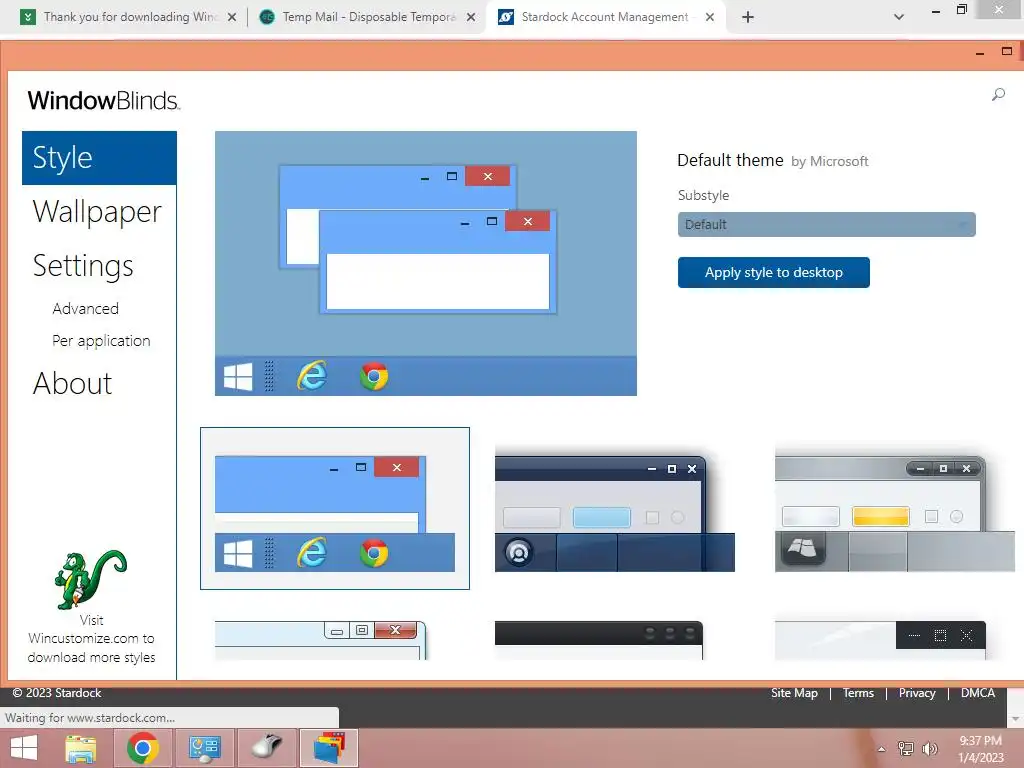The width and height of the screenshot is (1024, 768).
Task: Expand the Substyle Default dropdown
Action: pos(826,225)
